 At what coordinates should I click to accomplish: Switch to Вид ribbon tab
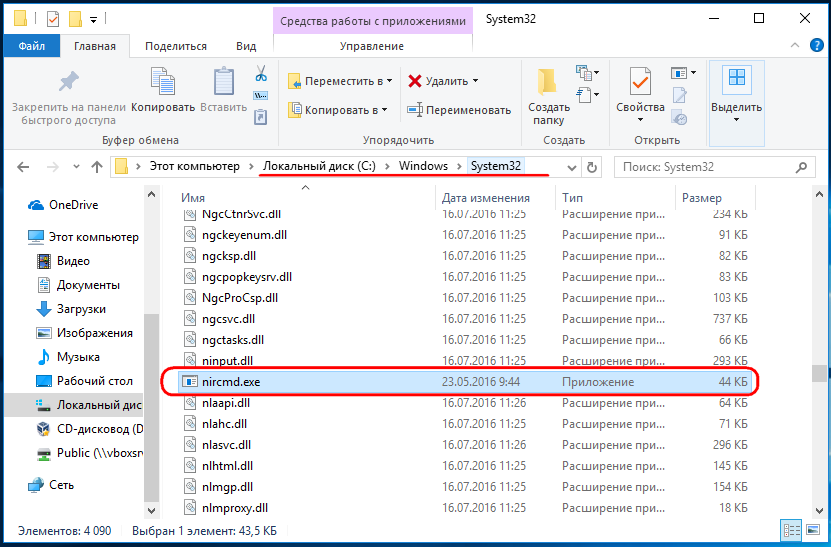tap(246, 46)
